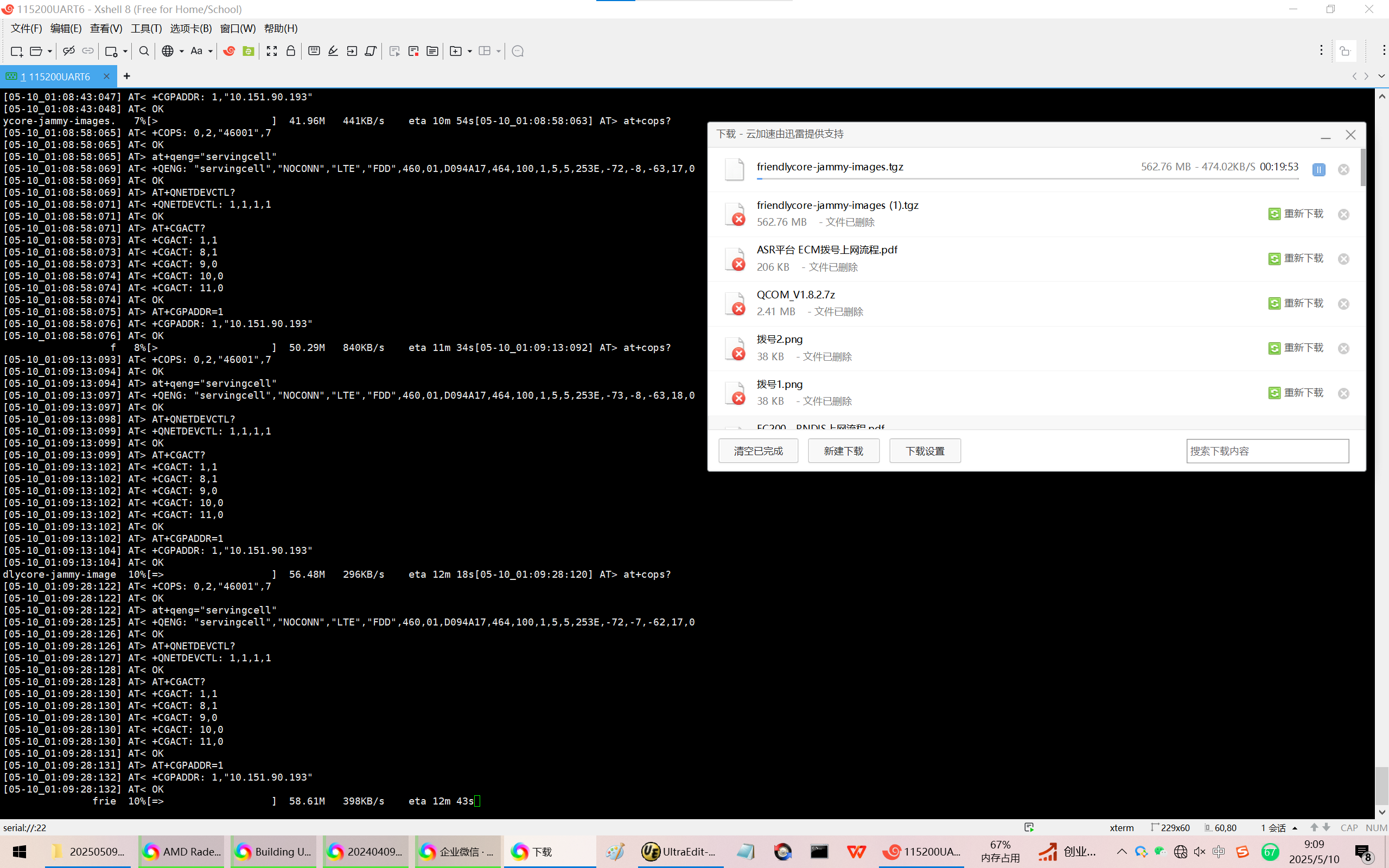
Task: Click the lock screen padlock icon
Action: click(x=291, y=52)
